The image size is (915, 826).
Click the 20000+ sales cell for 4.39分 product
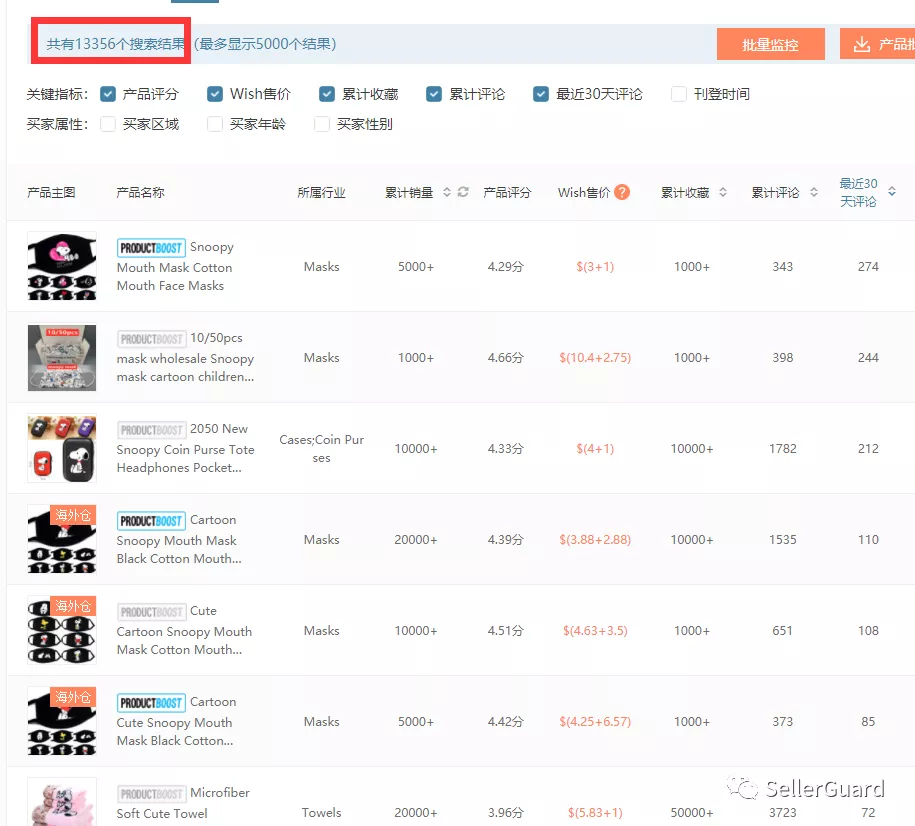click(415, 539)
